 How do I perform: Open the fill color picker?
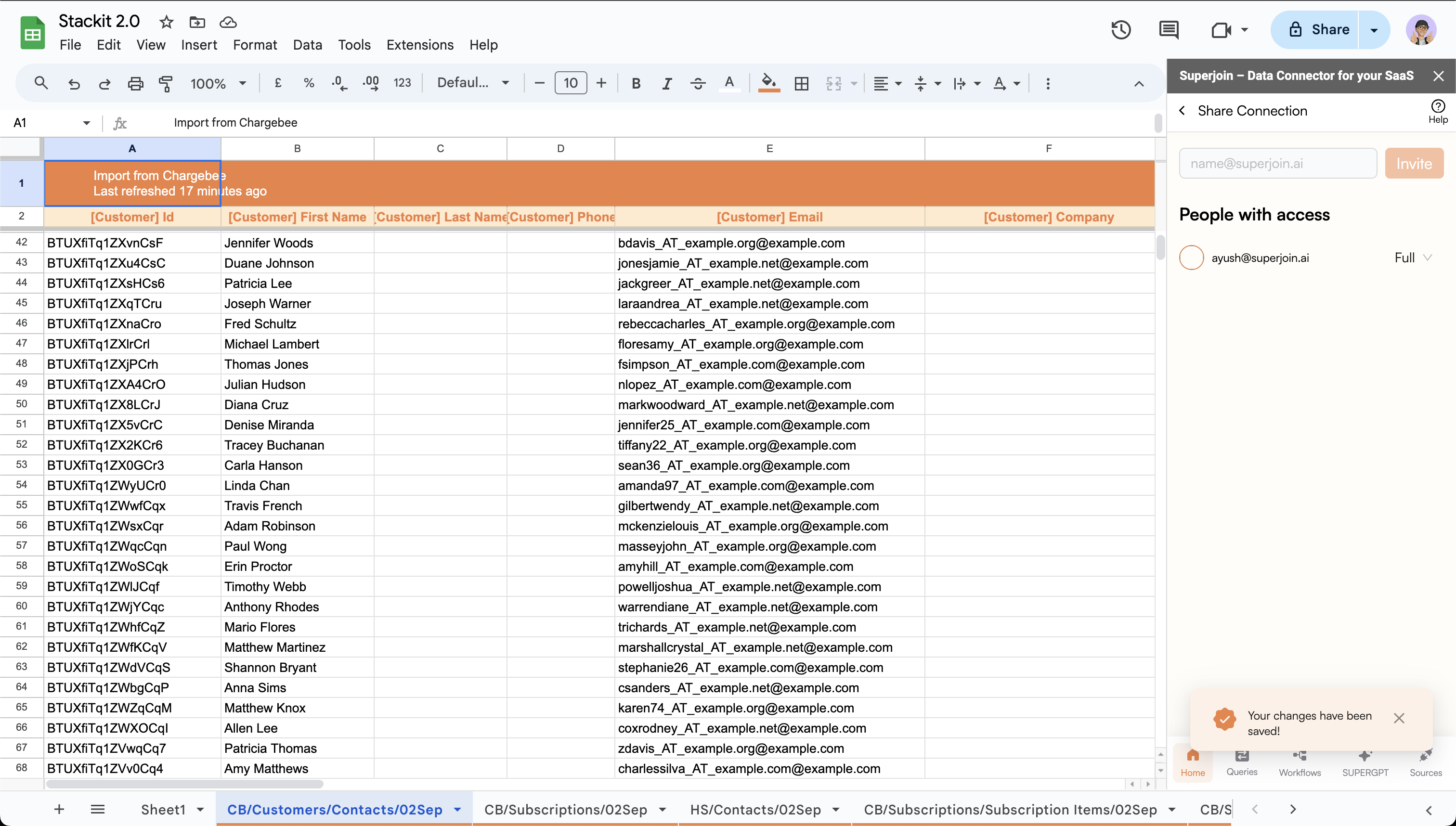point(769,83)
